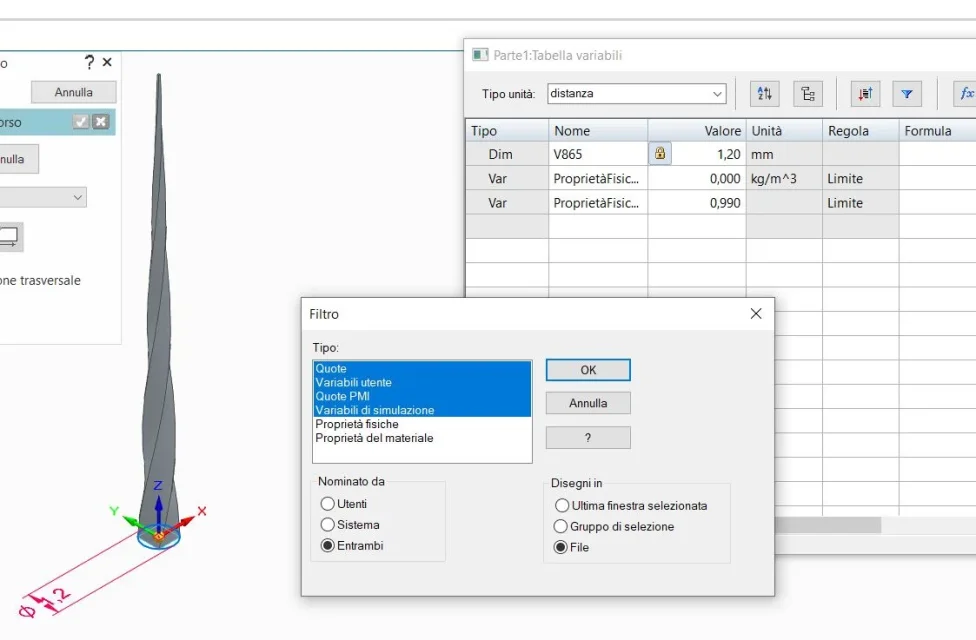Click the rectangle selection icon in left panel
976x640 pixels.
point(9,237)
